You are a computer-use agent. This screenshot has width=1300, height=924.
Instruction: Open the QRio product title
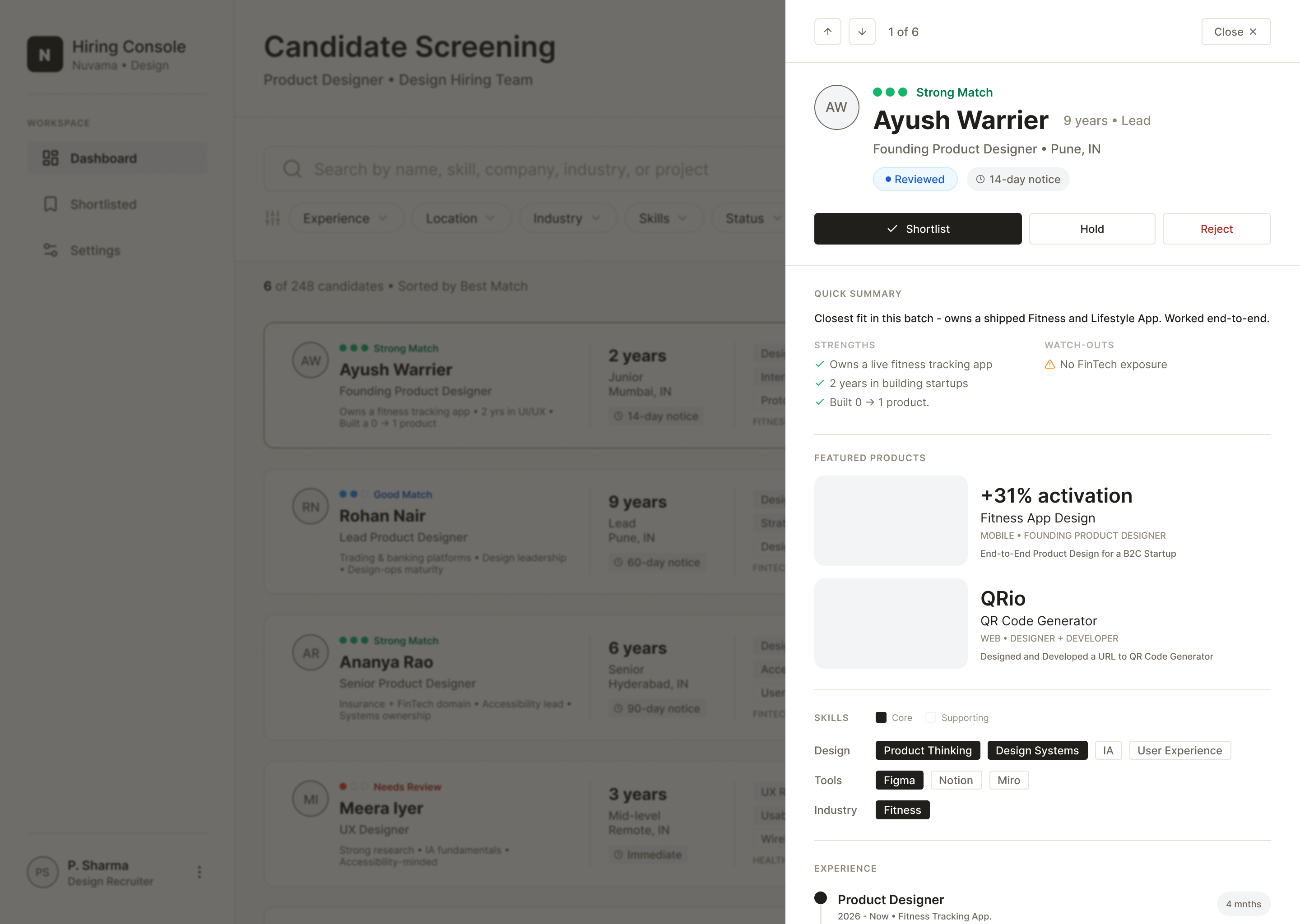point(1003,599)
